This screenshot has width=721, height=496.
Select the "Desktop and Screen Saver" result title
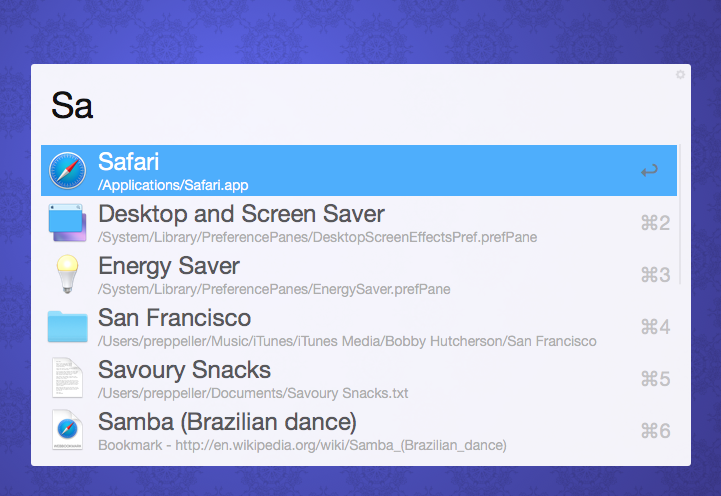point(241,214)
